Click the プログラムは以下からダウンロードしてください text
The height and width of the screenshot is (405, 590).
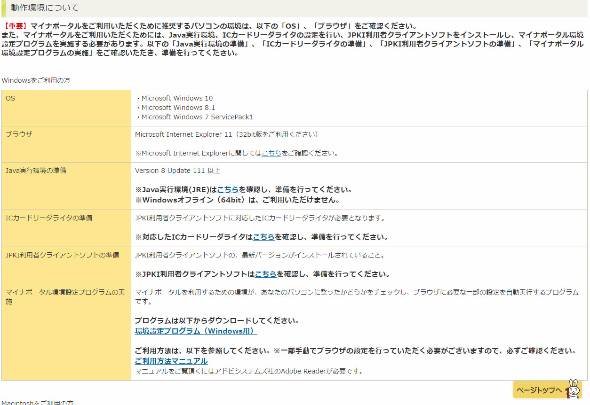(x=217, y=321)
